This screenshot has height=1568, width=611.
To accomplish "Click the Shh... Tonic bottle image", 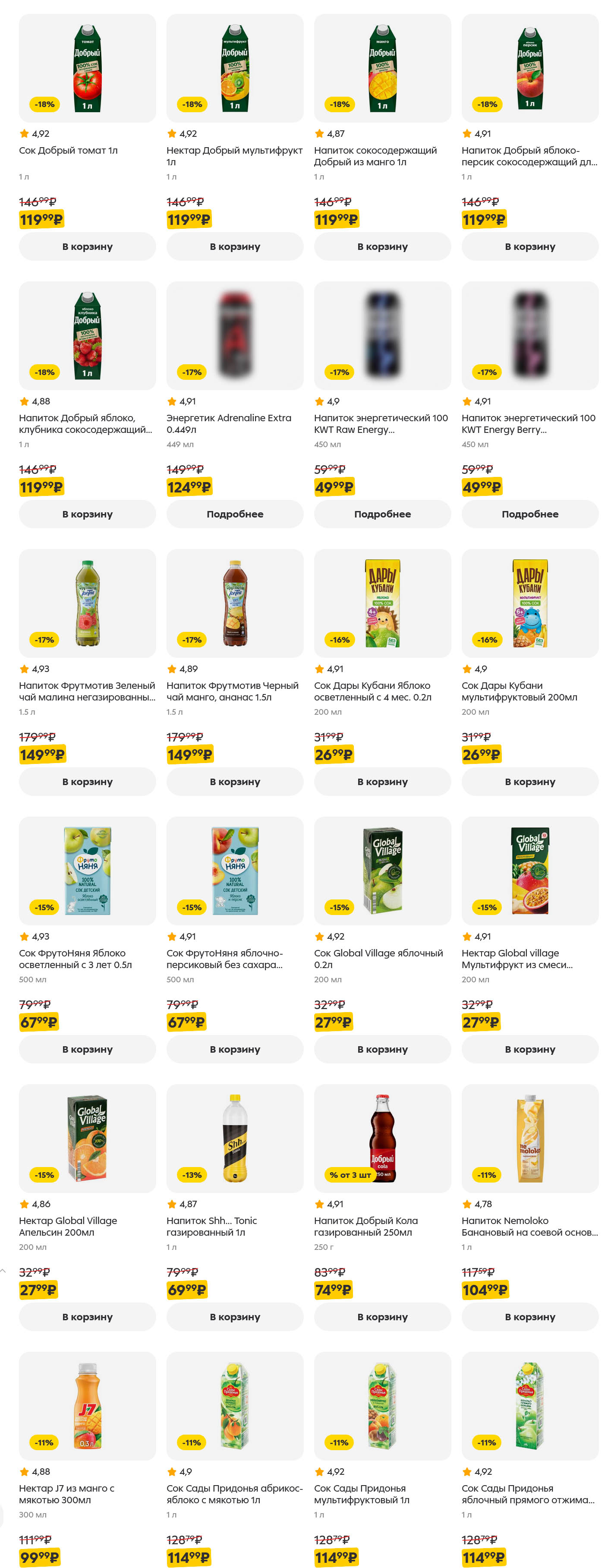I will [234, 1138].
